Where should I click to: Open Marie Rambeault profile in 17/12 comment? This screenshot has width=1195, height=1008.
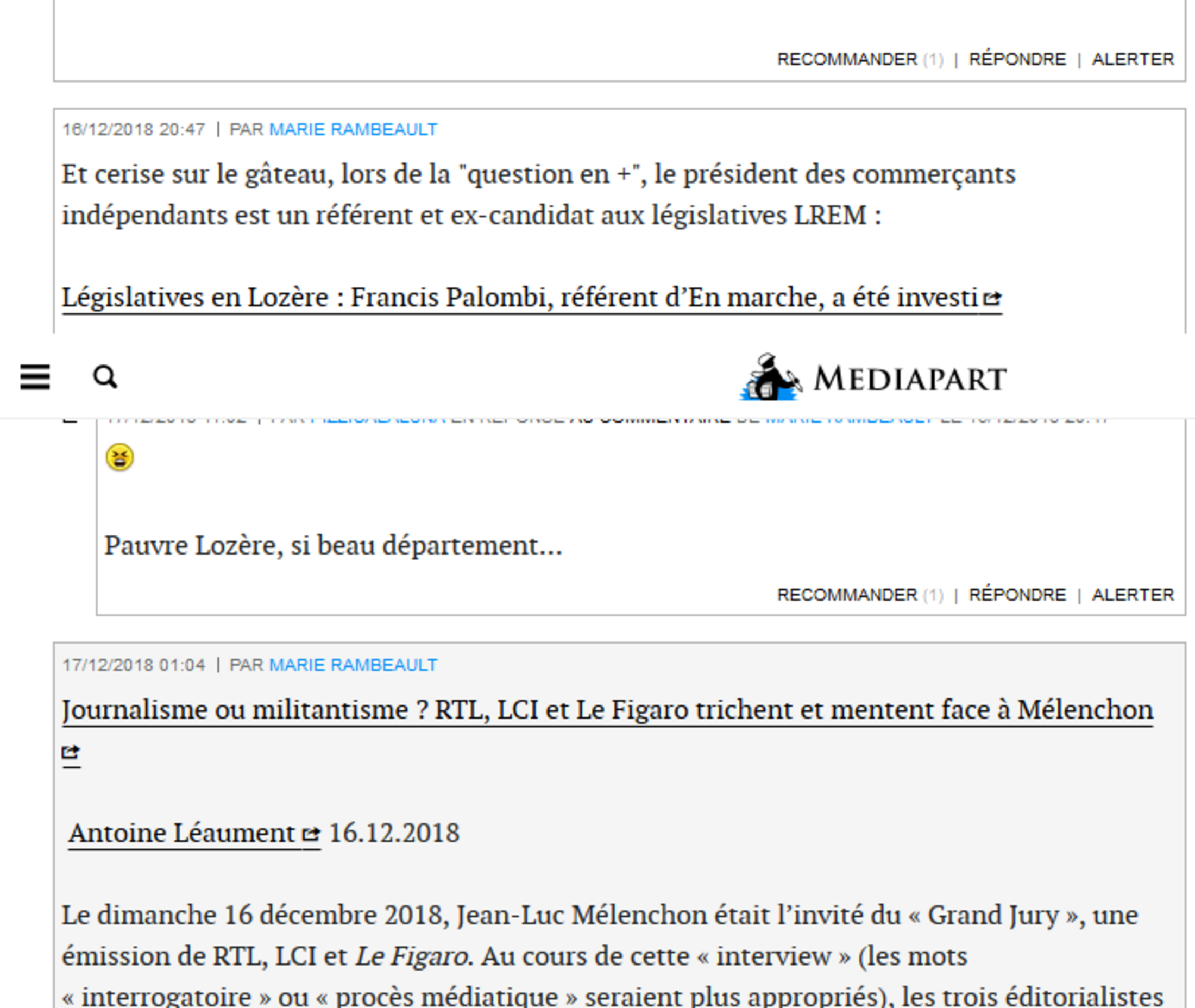(353, 665)
